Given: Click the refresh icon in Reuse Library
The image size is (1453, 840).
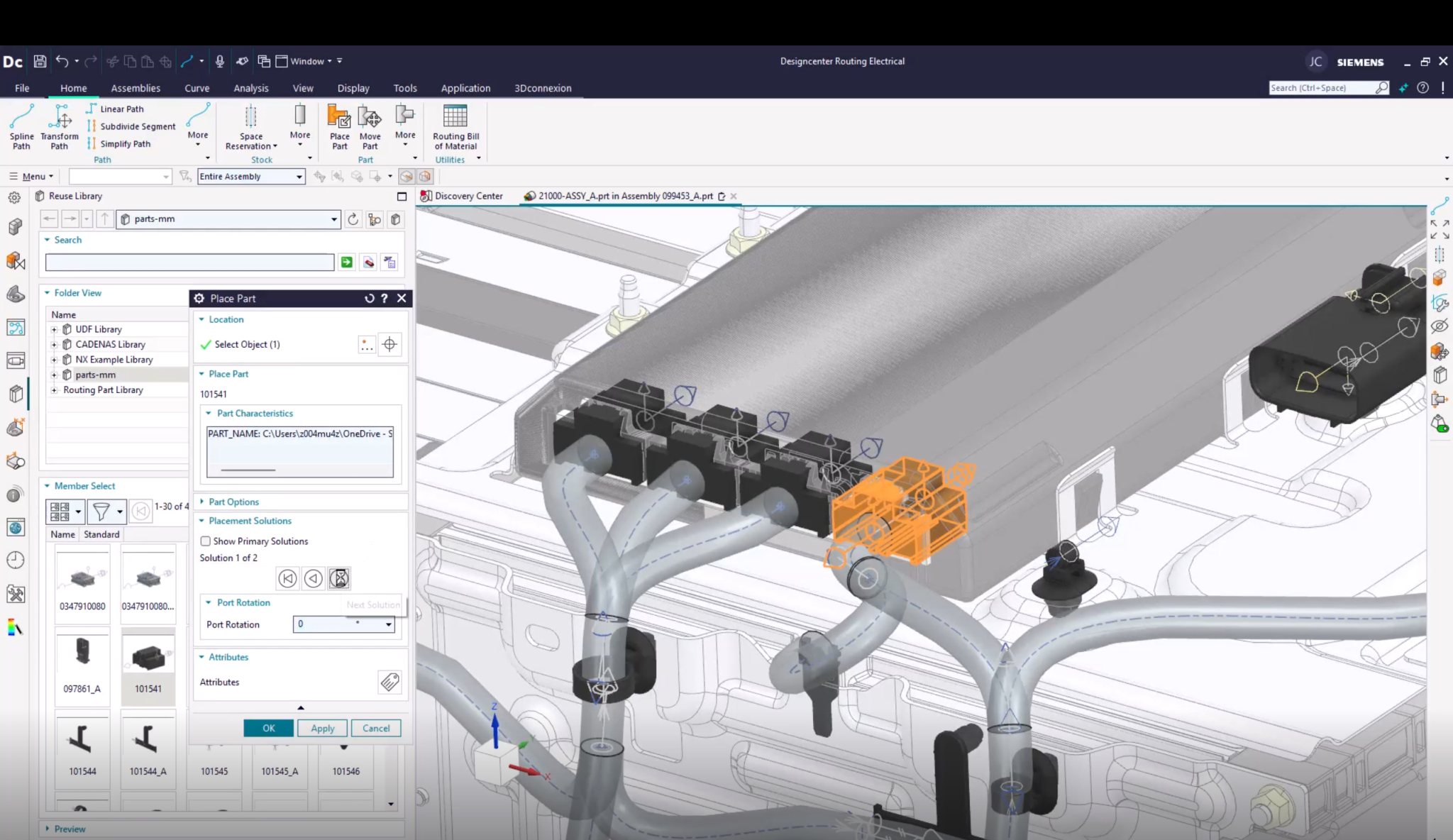Looking at the screenshot, I should tap(353, 219).
